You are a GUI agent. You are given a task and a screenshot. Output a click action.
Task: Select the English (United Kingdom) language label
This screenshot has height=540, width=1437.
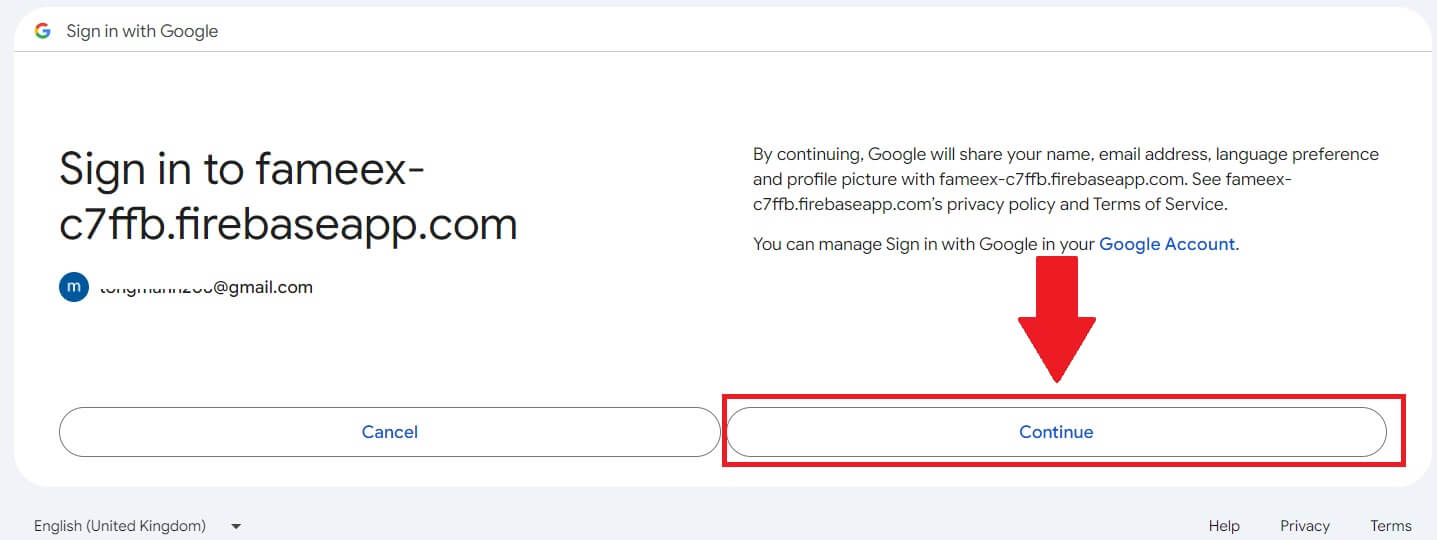pos(120,526)
